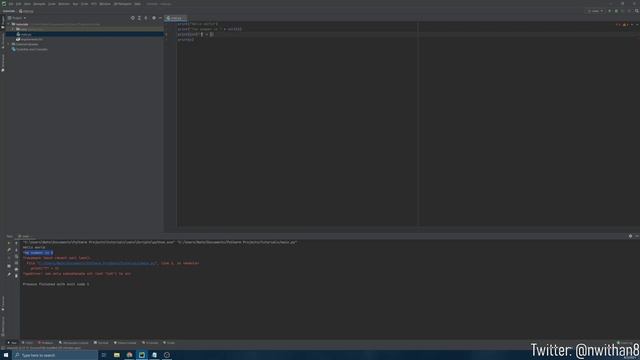640x360 pixels.
Task: Open the File menu
Action: [11, 4]
